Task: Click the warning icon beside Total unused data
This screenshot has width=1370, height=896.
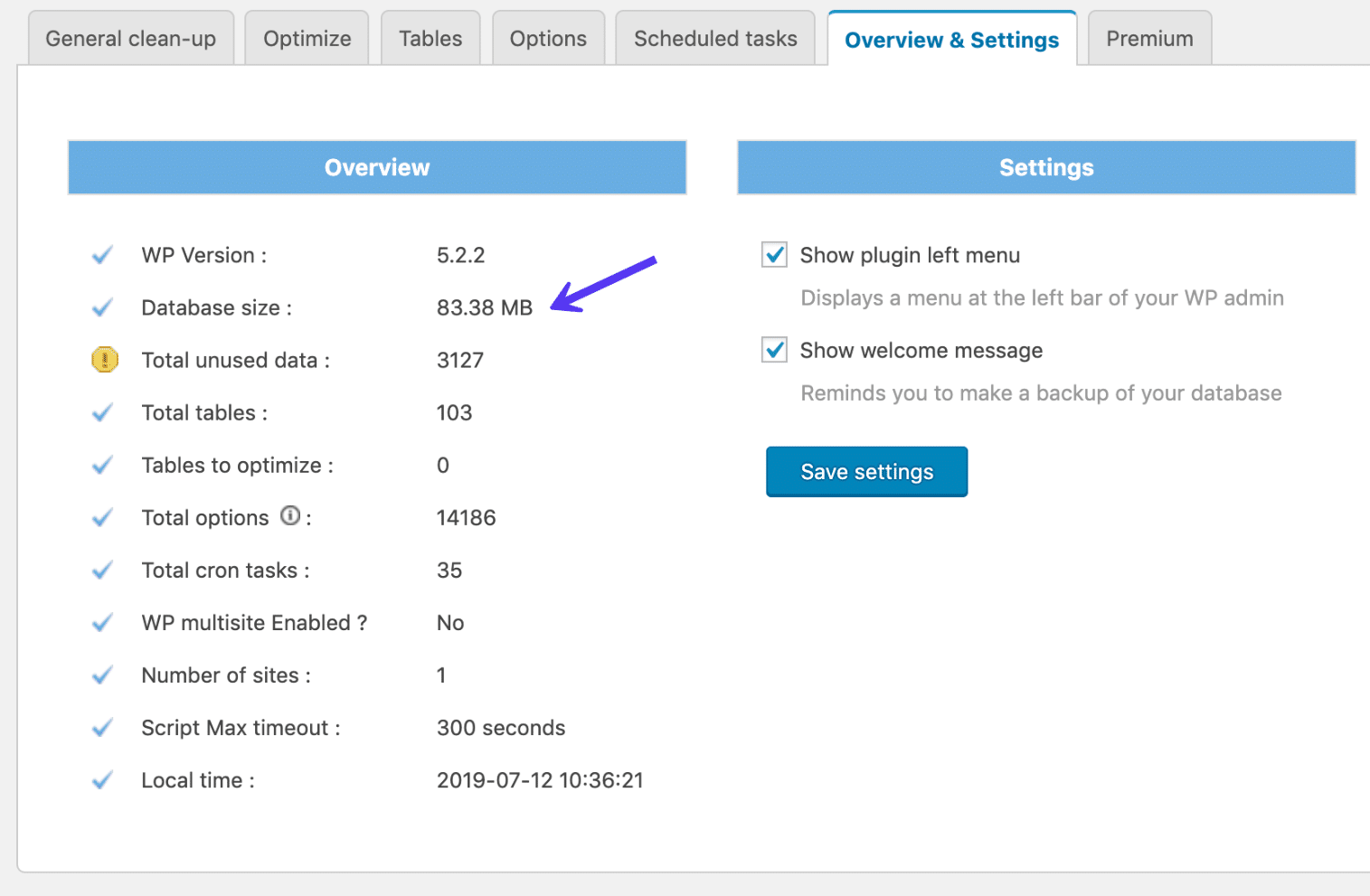Action: click(x=102, y=360)
